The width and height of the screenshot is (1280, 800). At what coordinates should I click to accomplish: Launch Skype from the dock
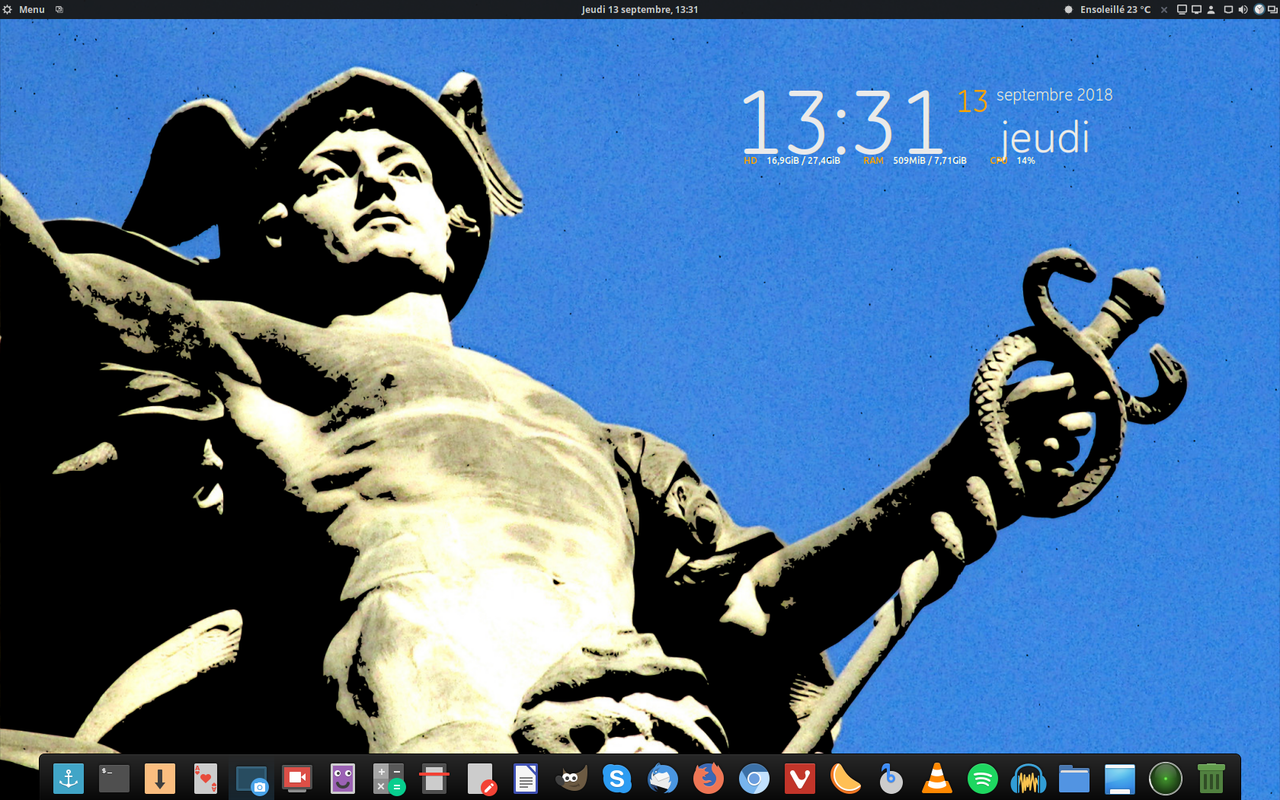point(617,778)
